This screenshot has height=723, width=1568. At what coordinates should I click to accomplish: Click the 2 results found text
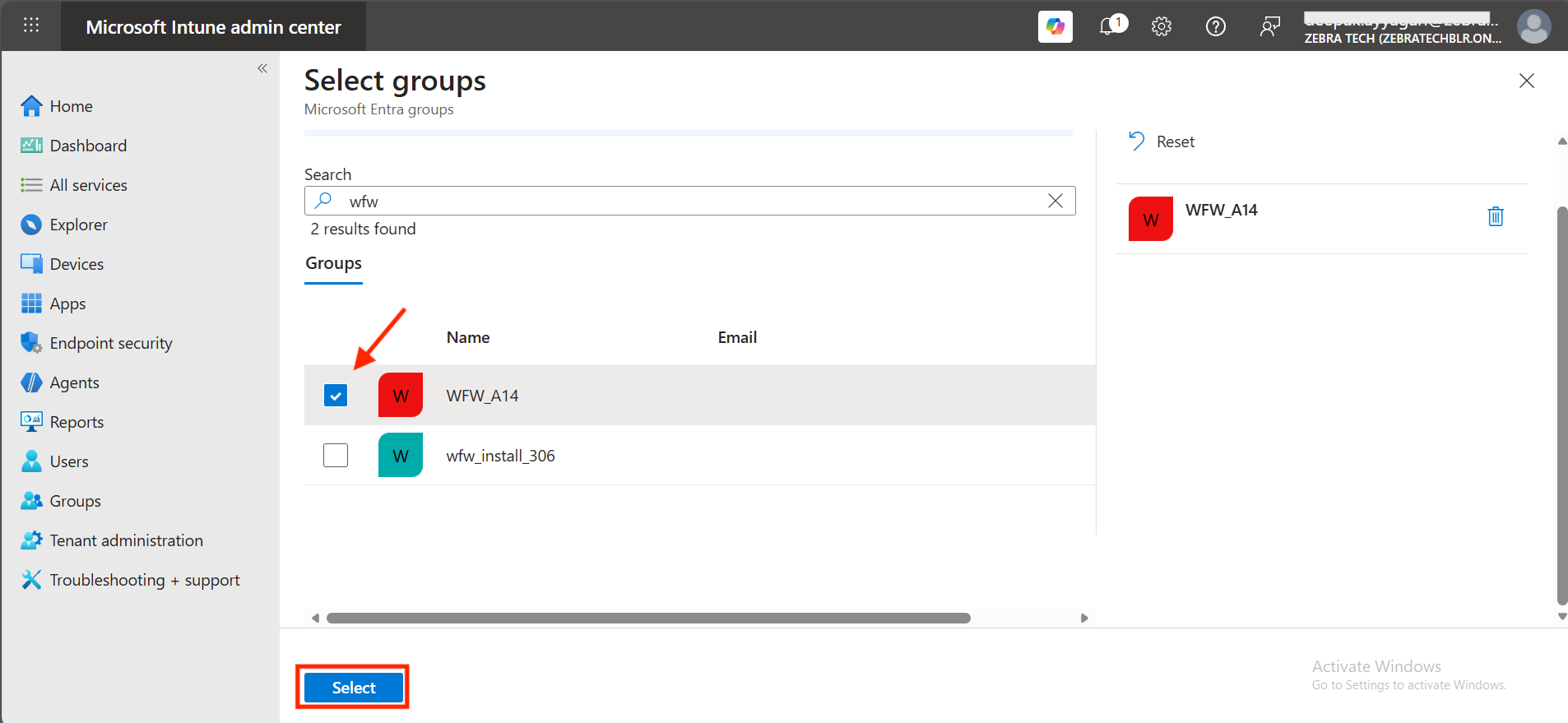363,229
